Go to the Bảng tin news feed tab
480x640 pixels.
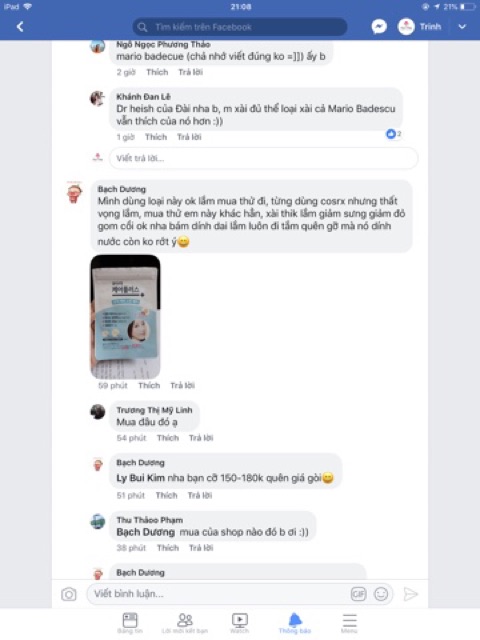point(130,623)
